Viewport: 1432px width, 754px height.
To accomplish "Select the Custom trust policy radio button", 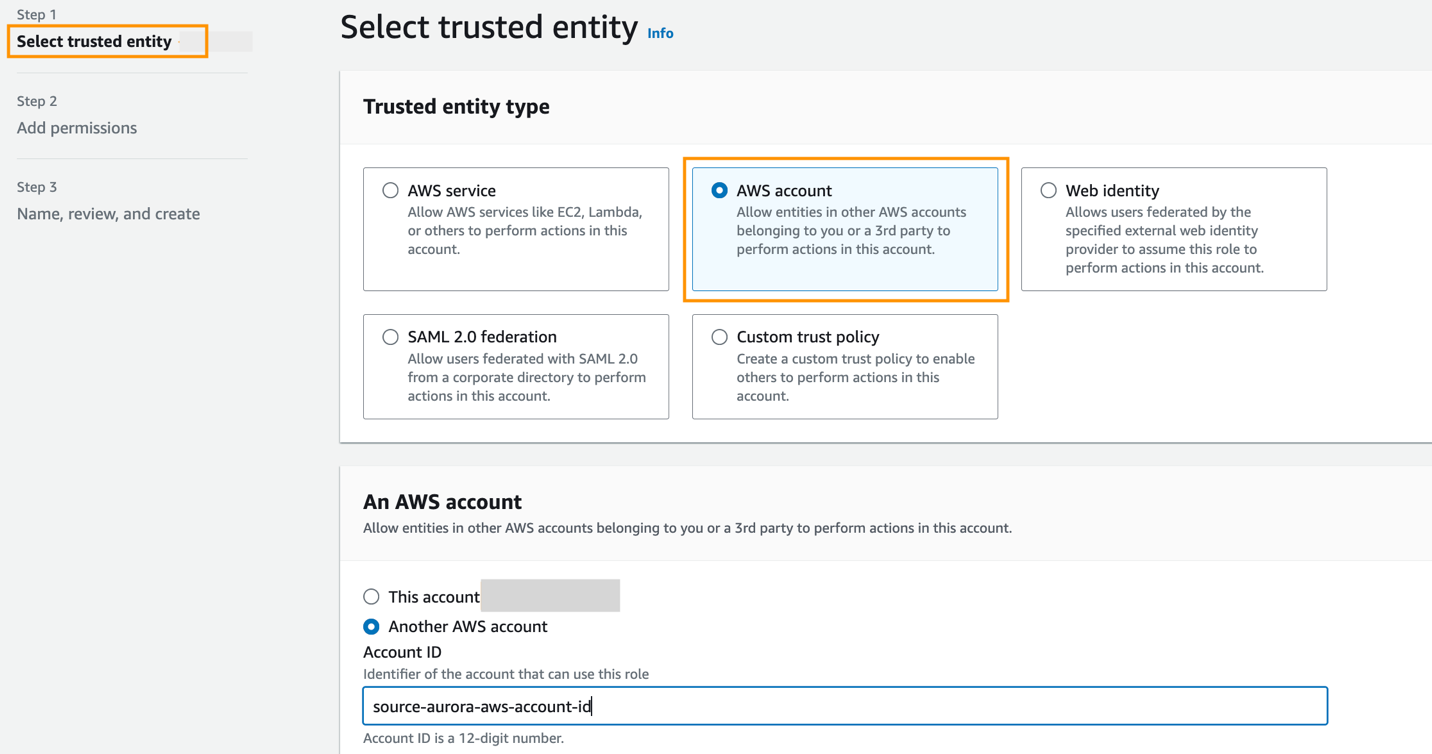I will click(719, 337).
